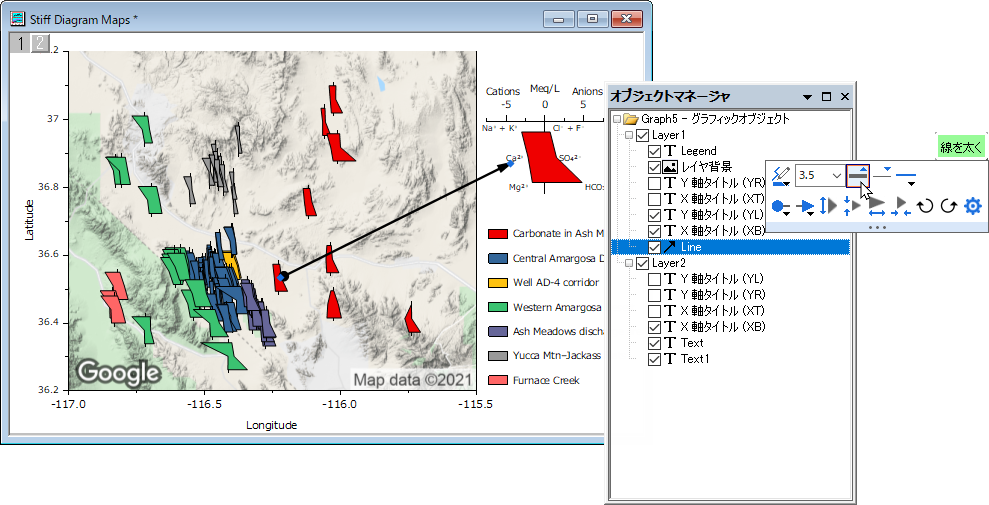Check Layer2 X 軸タイトル (XT) checkbox
This screenshot has width=989, height=505.
pos(655,311)
